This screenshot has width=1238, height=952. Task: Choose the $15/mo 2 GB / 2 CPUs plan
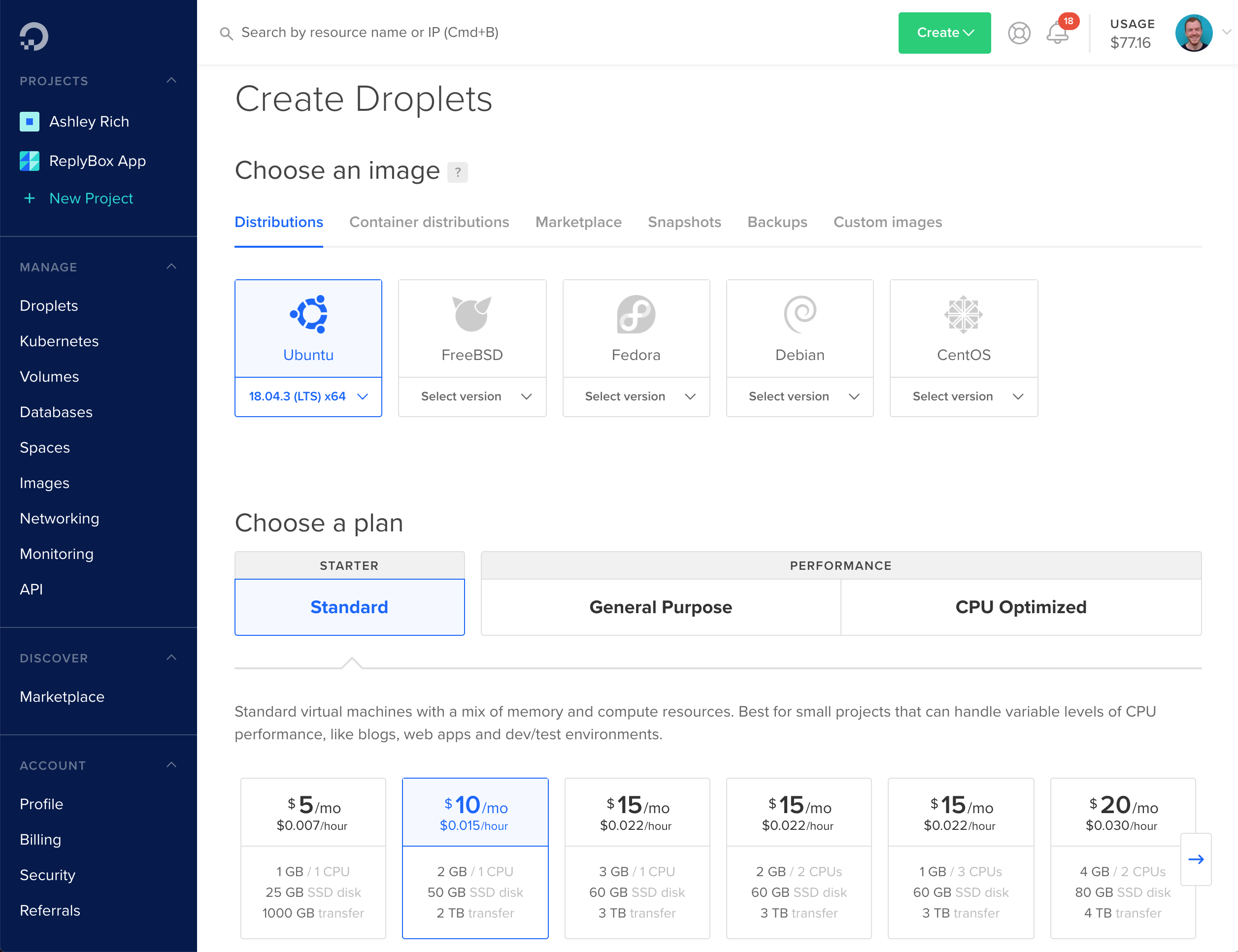click(x=799, y=858)
